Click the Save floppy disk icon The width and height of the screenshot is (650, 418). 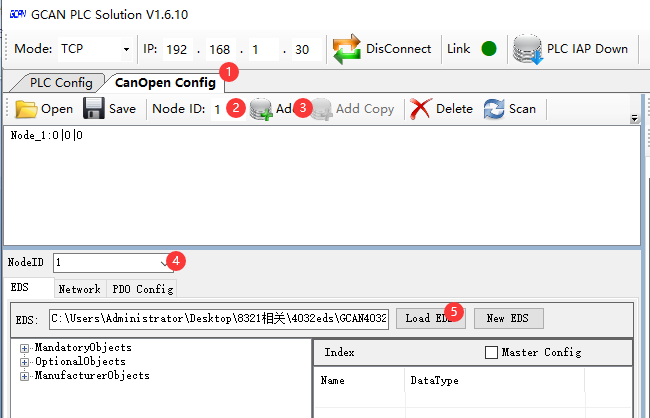[93, 109]
